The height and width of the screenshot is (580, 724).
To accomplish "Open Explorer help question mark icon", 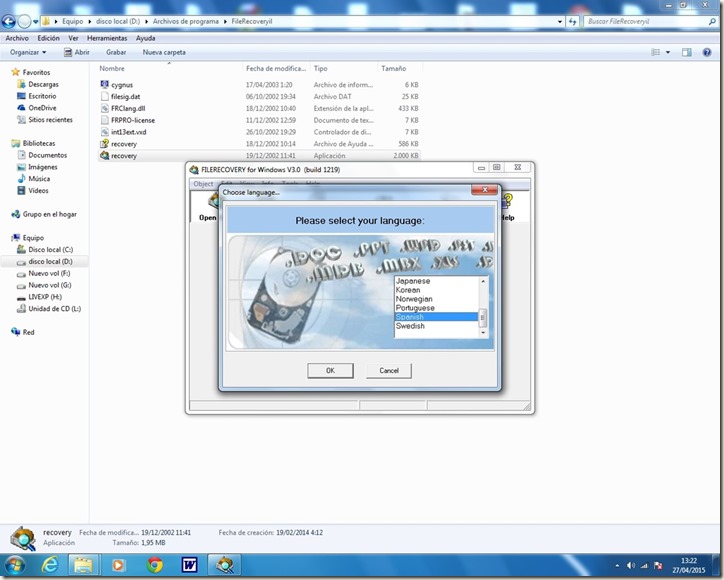I will tap(707, 52).
